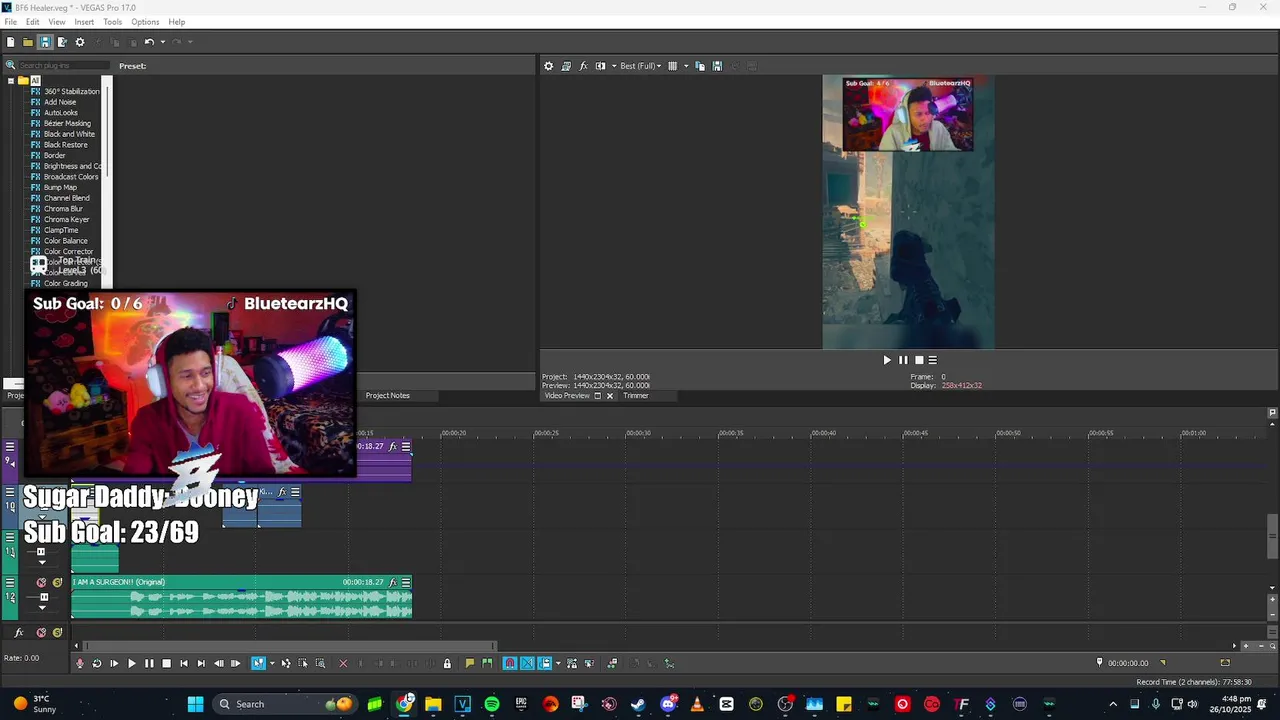Image resolution: width=1280 pixels, height=720 pixels.
Task: Open the Auto Ripple dropdown arrow
Action: pos(557,663)
